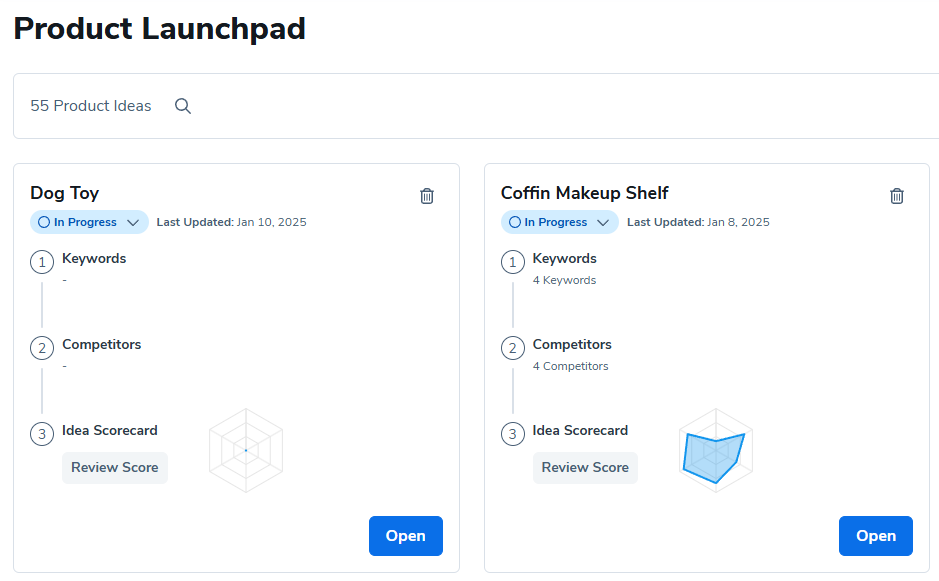Viewport: 939px width, 581px height.
Task: Select Keywords step in Coffin Makeup Shelf
Action: click(565, 259)
